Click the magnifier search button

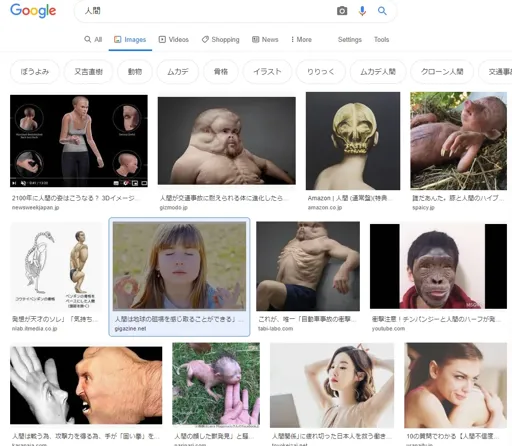[382, 11]
